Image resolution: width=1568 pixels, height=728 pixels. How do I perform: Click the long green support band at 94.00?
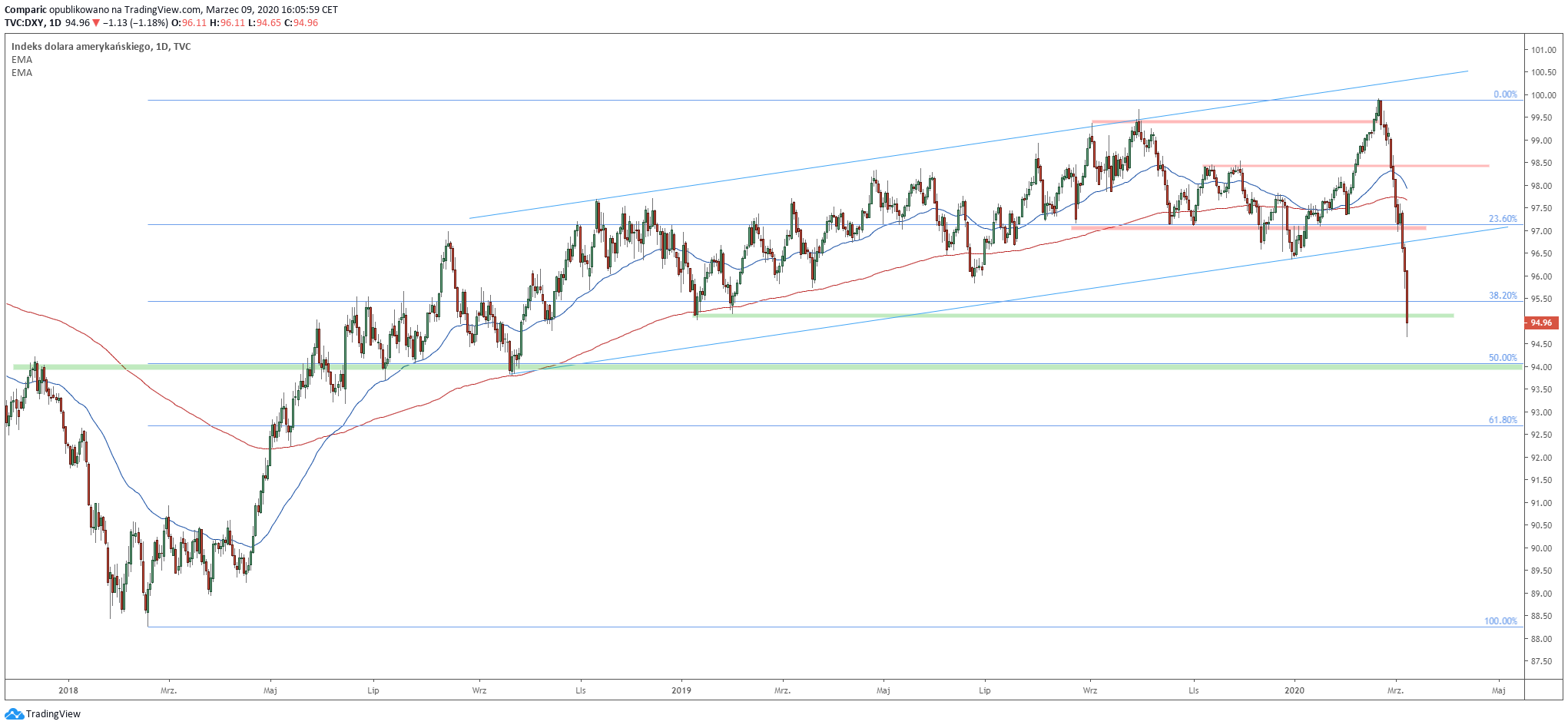click(767, 367)
